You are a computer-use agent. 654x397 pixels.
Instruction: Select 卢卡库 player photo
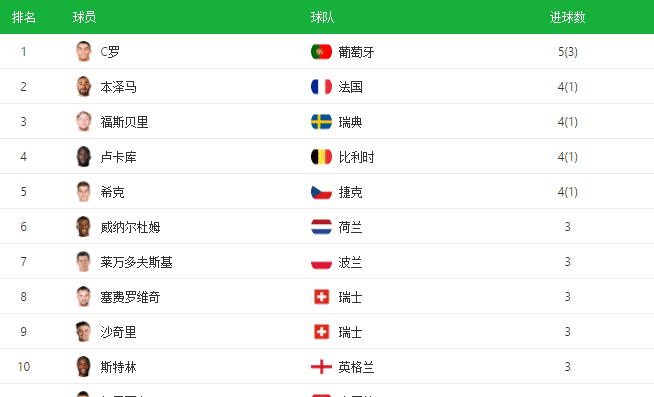click(83, 156)
